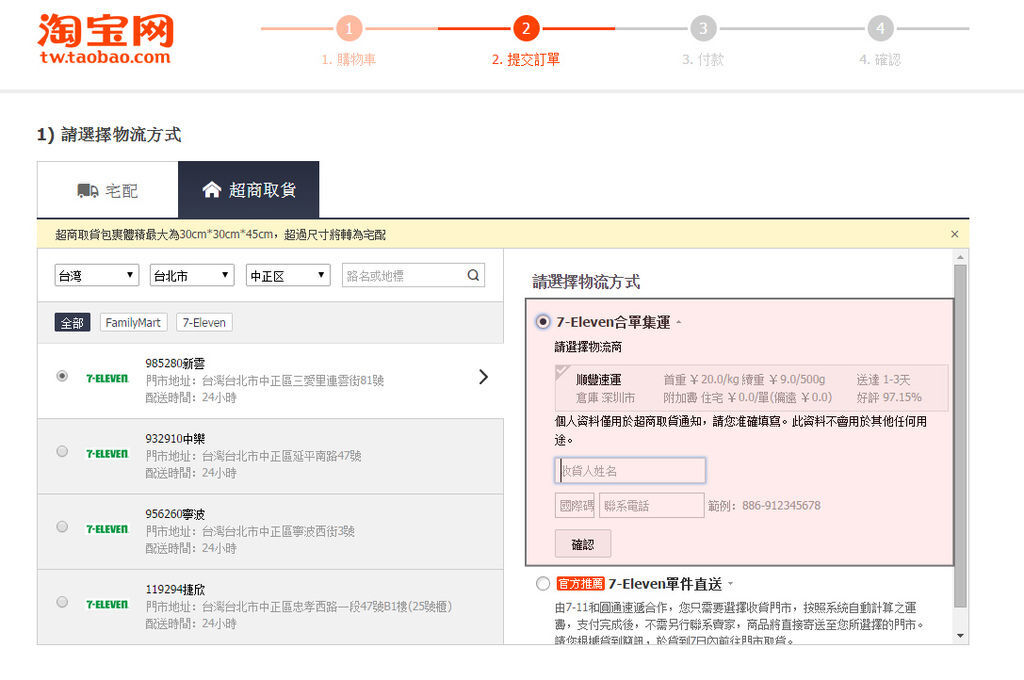Screen dimensions: 1024x680
Task: Select the 932910中樂 store radio button
Action: coord(62,451)
